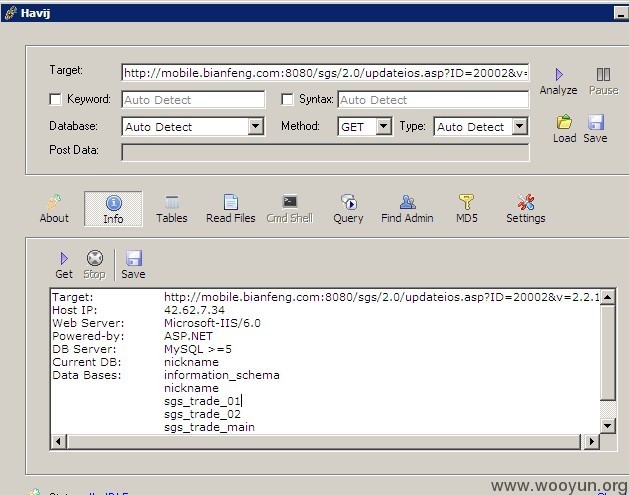629x495 pixels.
Task: Click the Keyword Auto Detect field
Action: (193, 99)
